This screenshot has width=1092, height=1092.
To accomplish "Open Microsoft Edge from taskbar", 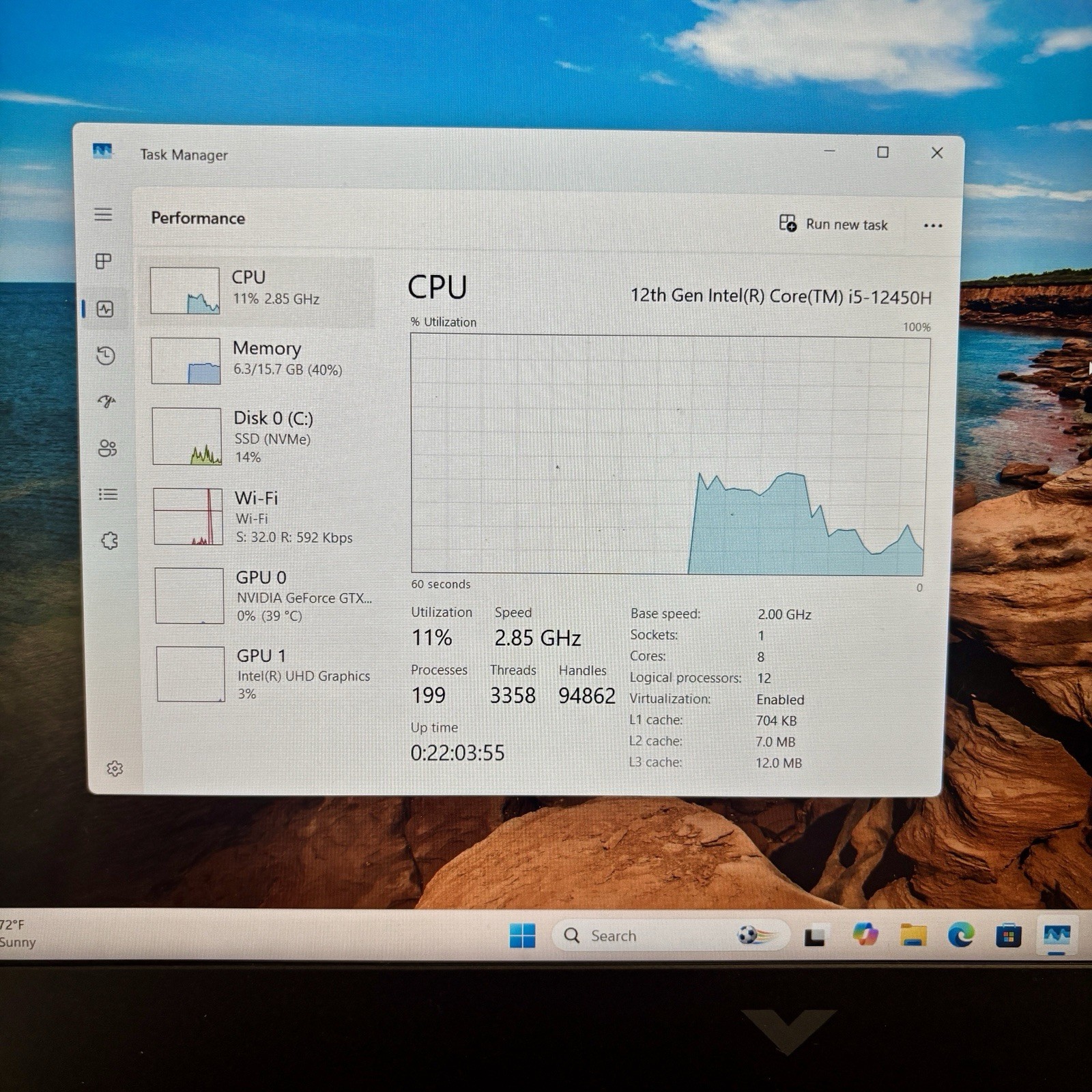I will [961, 936].
